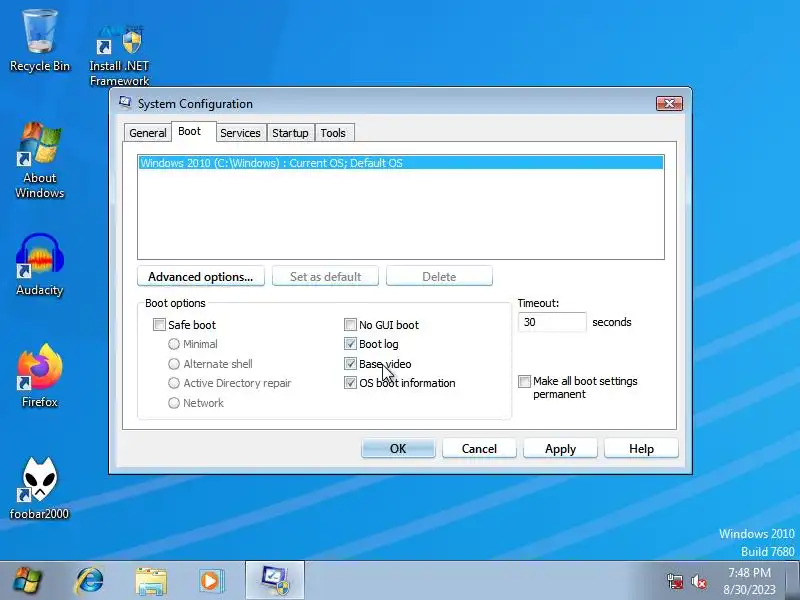Viewport: 800px width, 600px height.
Task: Open Windows Explorer from the taskbar
Action: 151,581
